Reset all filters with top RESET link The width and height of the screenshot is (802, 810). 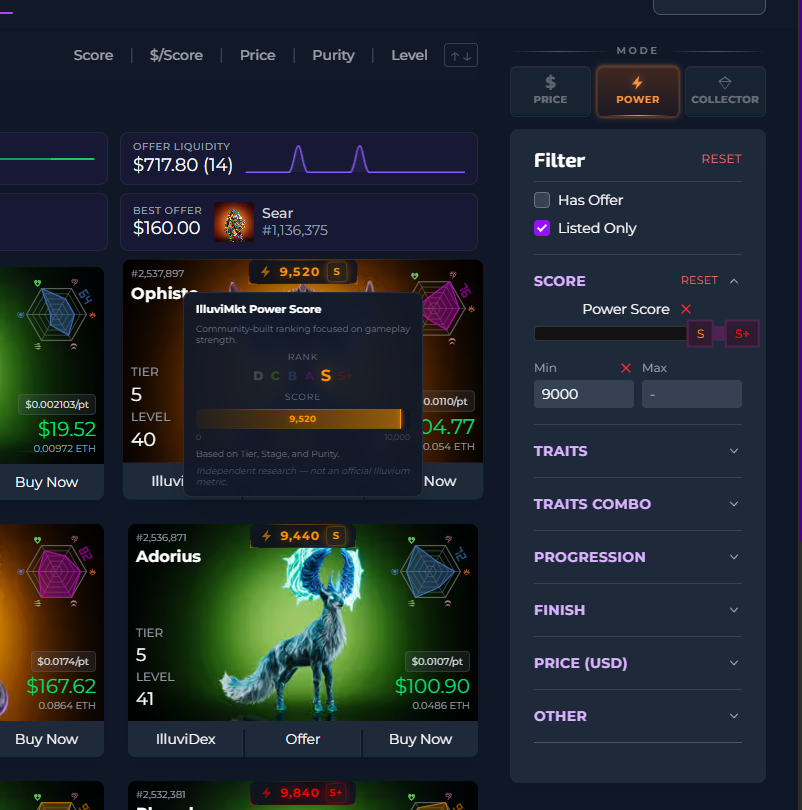pos(721,159)
